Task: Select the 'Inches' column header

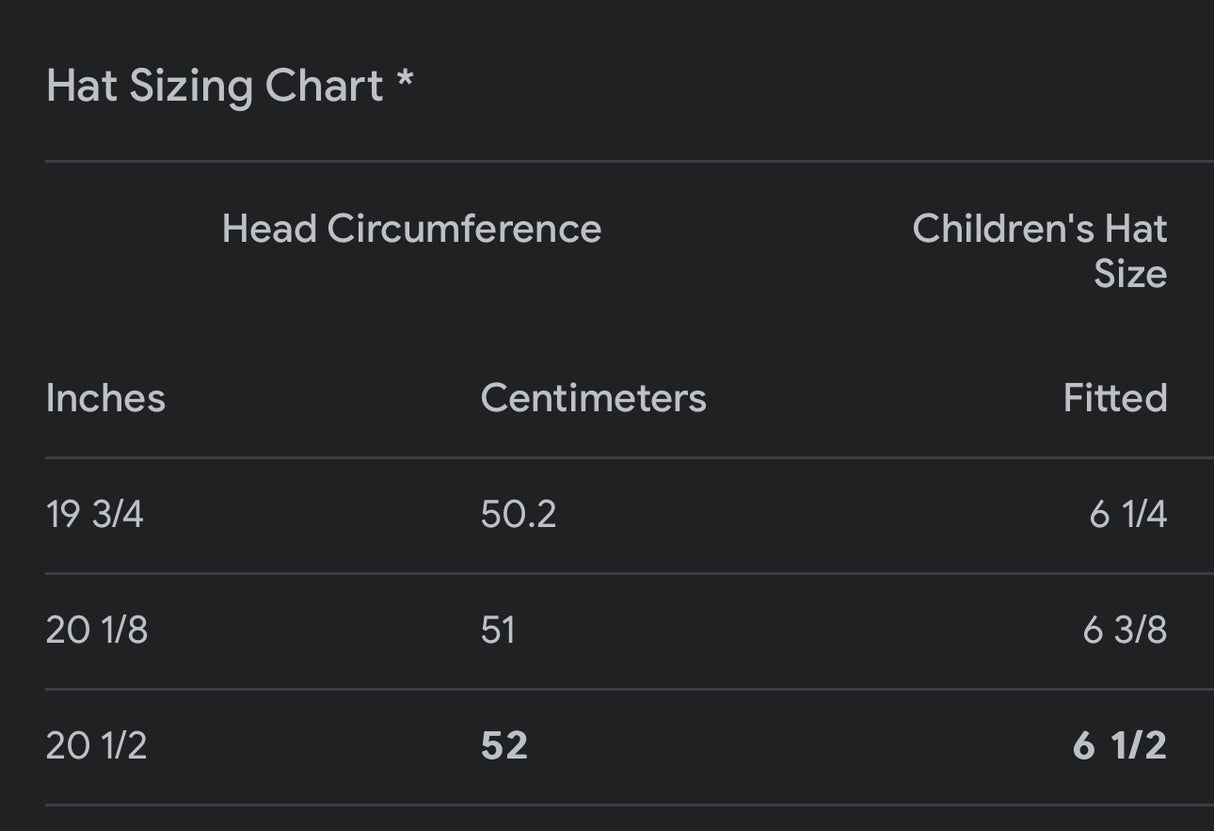Action: click(x=105, y=398)
